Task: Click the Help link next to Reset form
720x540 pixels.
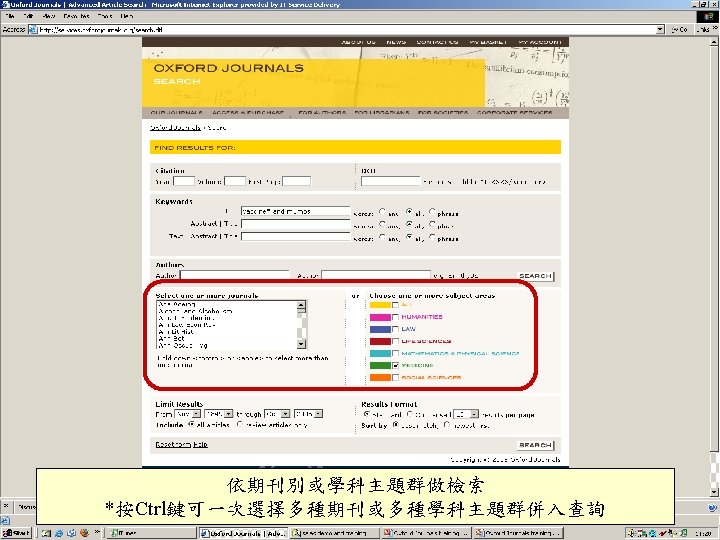Action: click(x=200, y=444)
